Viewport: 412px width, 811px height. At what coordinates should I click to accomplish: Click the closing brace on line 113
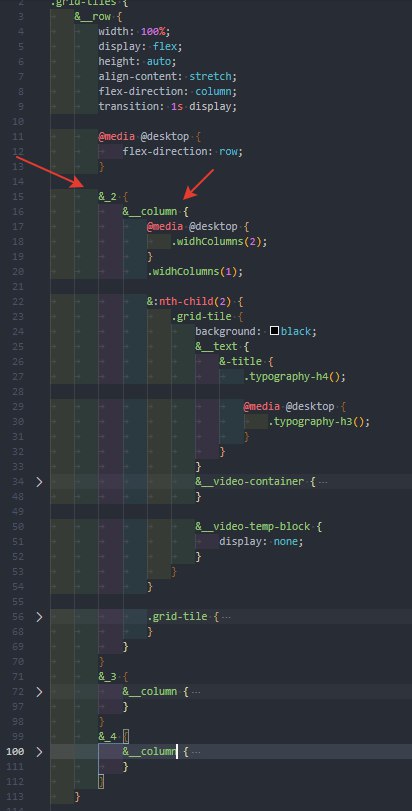pos(77,797)
